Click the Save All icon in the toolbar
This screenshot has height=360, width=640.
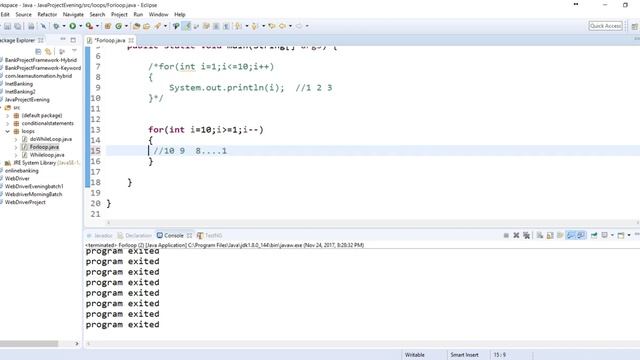tap(18, 26)
